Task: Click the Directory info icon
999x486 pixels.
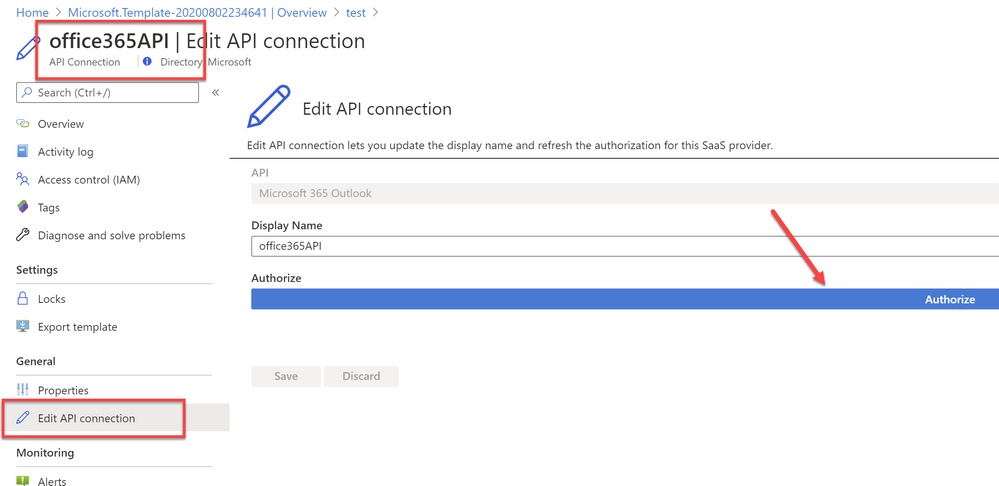Action: pos(148,62)
